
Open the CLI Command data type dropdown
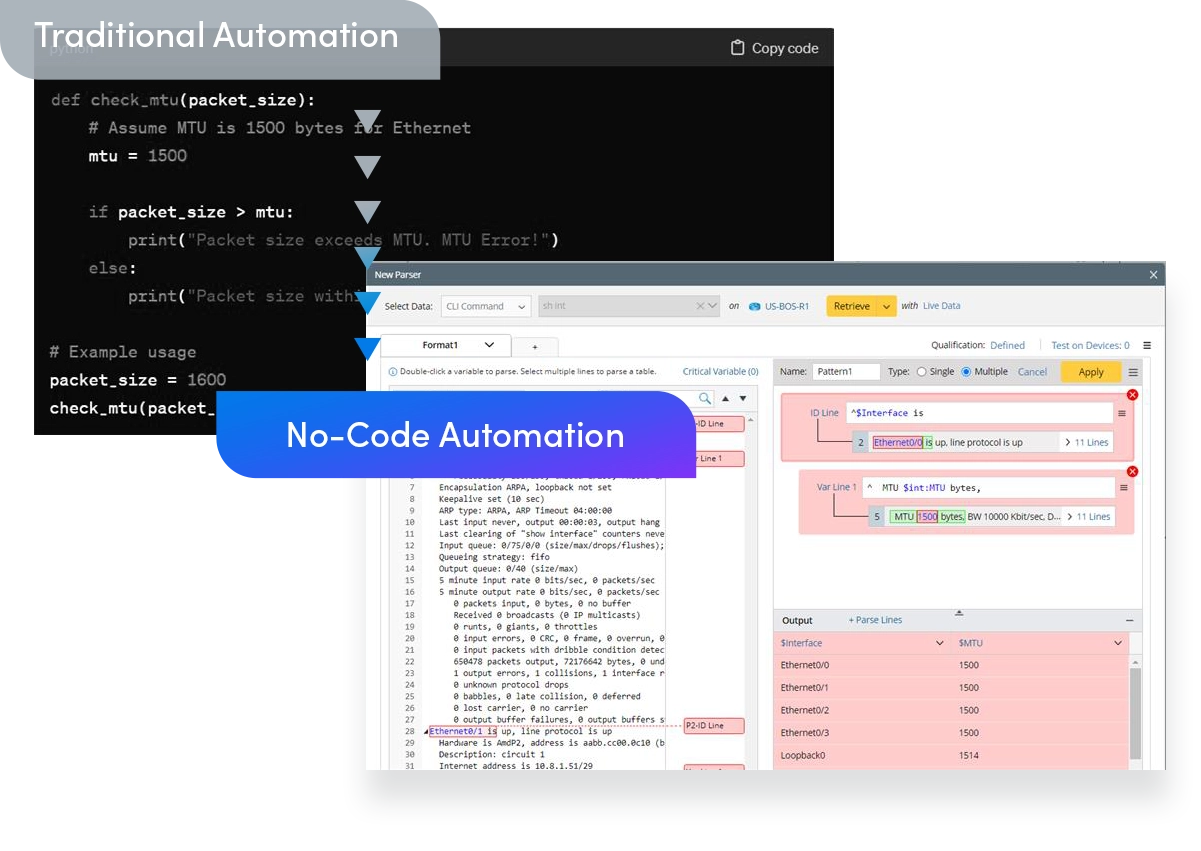486,306
